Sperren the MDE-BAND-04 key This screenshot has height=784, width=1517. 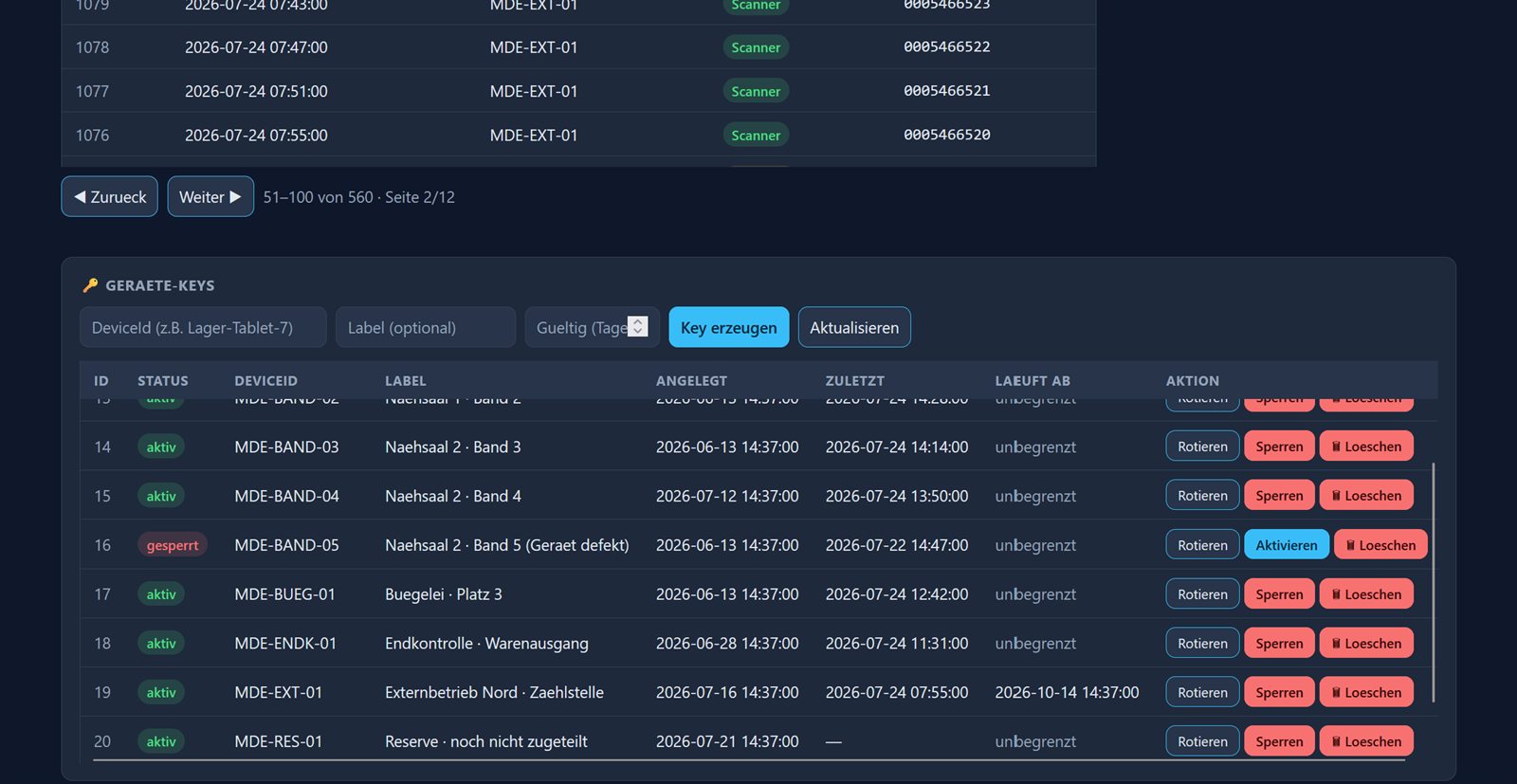(x=1279, y=496)
